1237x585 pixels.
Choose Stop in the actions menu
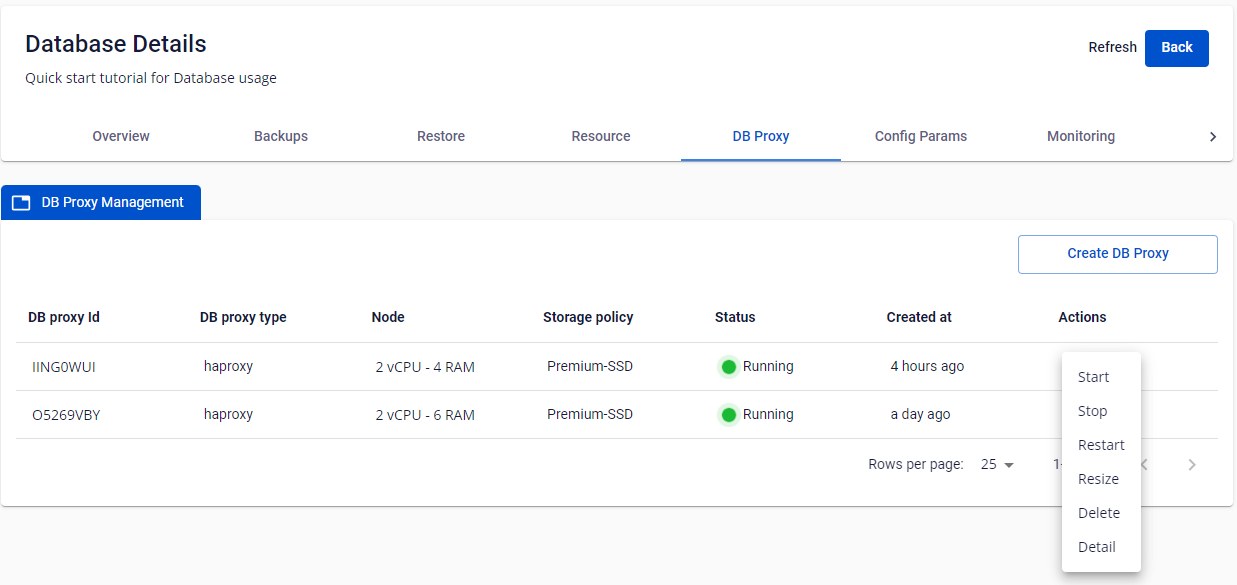(x=1092, y=411)
